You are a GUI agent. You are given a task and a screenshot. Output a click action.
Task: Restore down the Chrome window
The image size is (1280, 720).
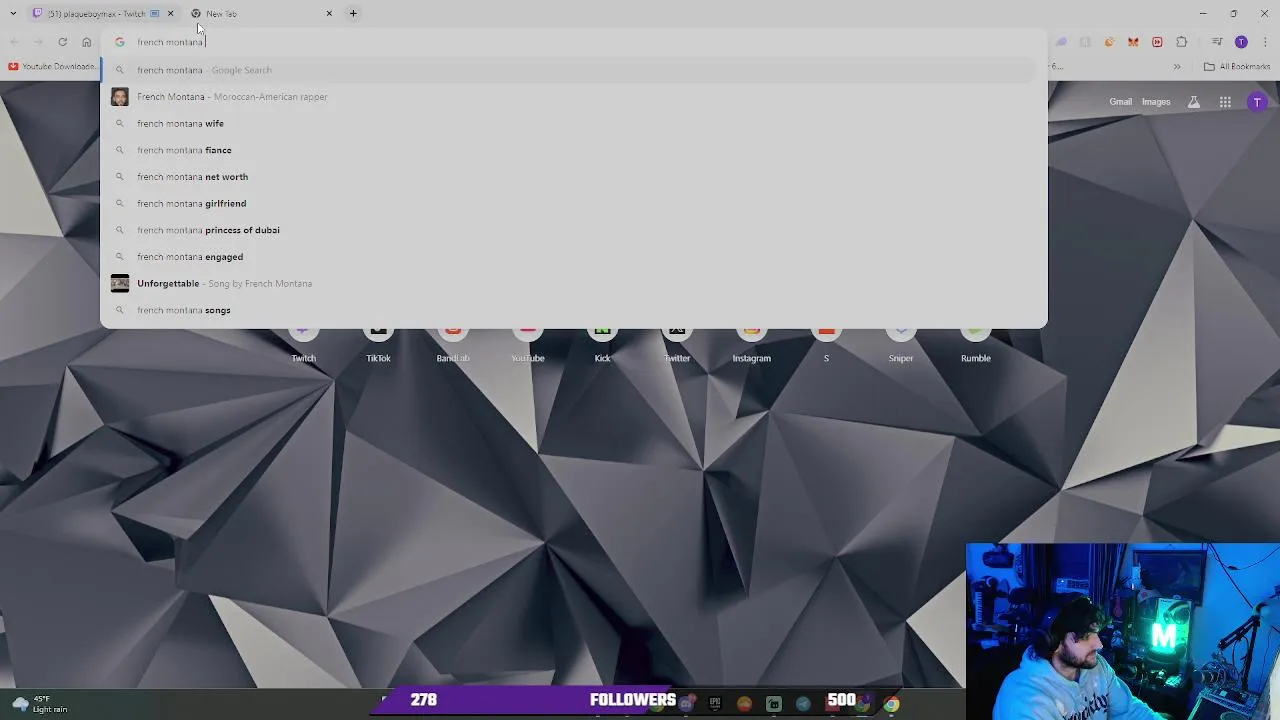[1234, 13]
